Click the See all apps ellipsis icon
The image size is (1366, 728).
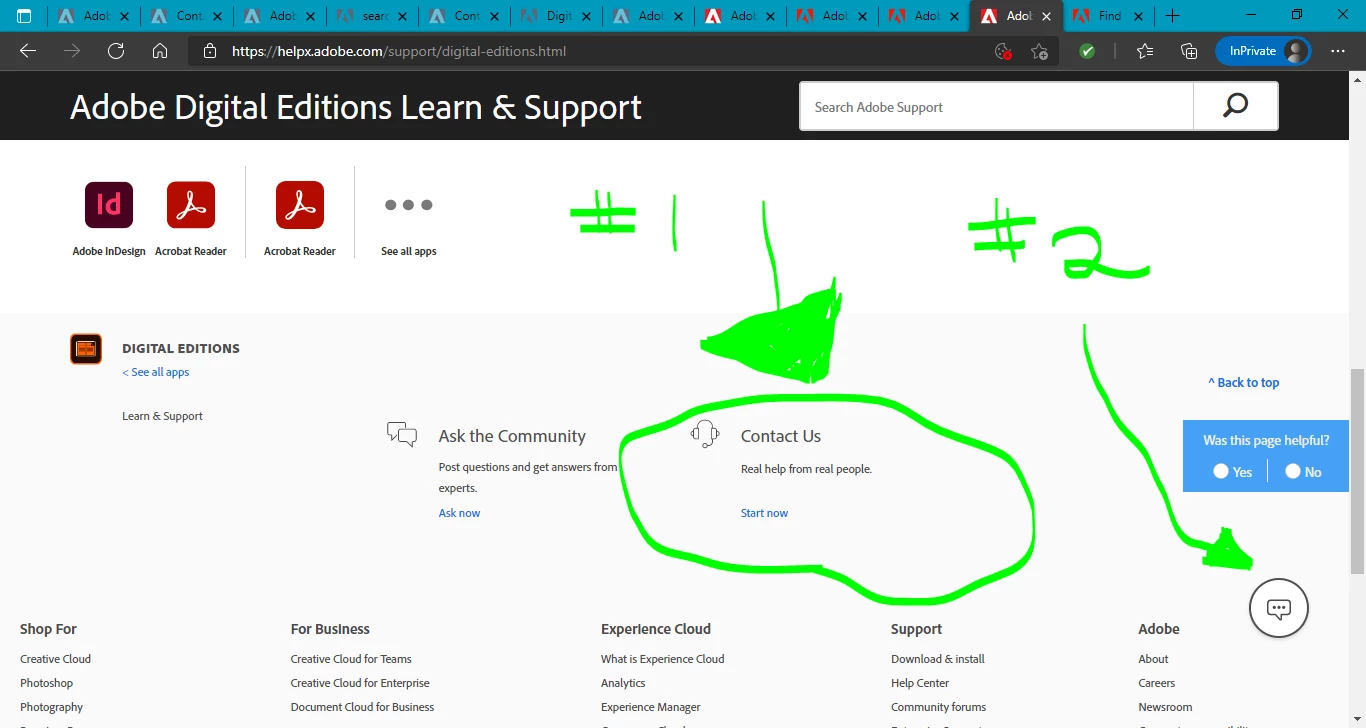[409, 205]
